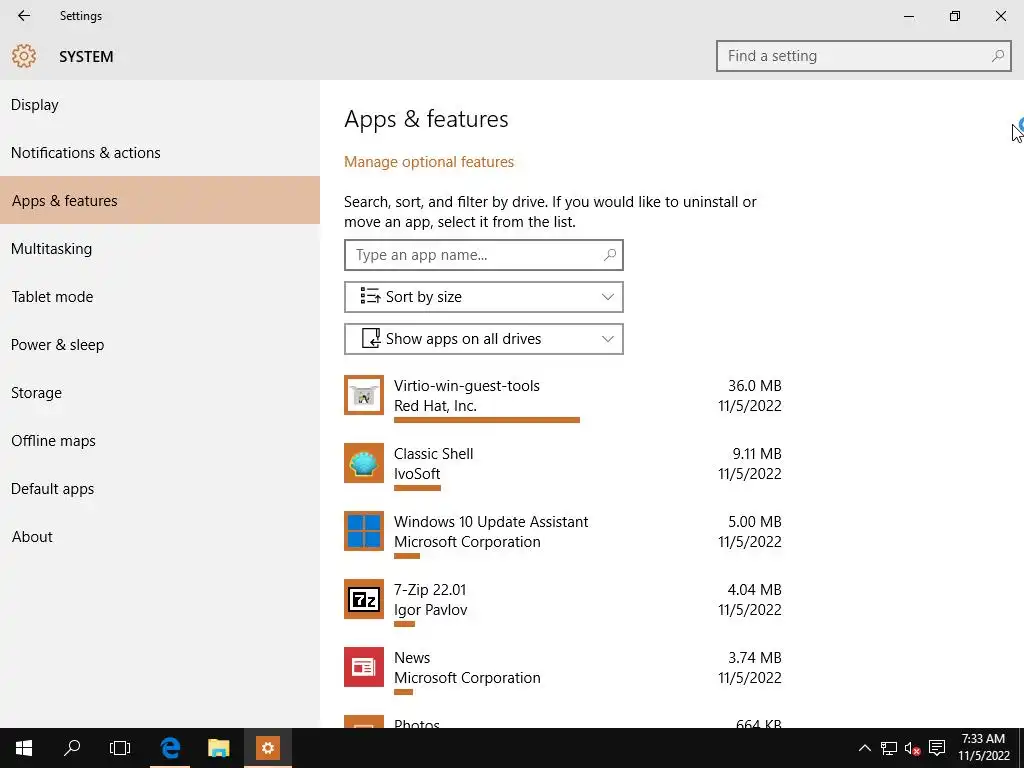The height and width of the screenshot is (768, 1024).
Task: Click the magnifier in Find a setting
Action: click(x=997, y=56)
